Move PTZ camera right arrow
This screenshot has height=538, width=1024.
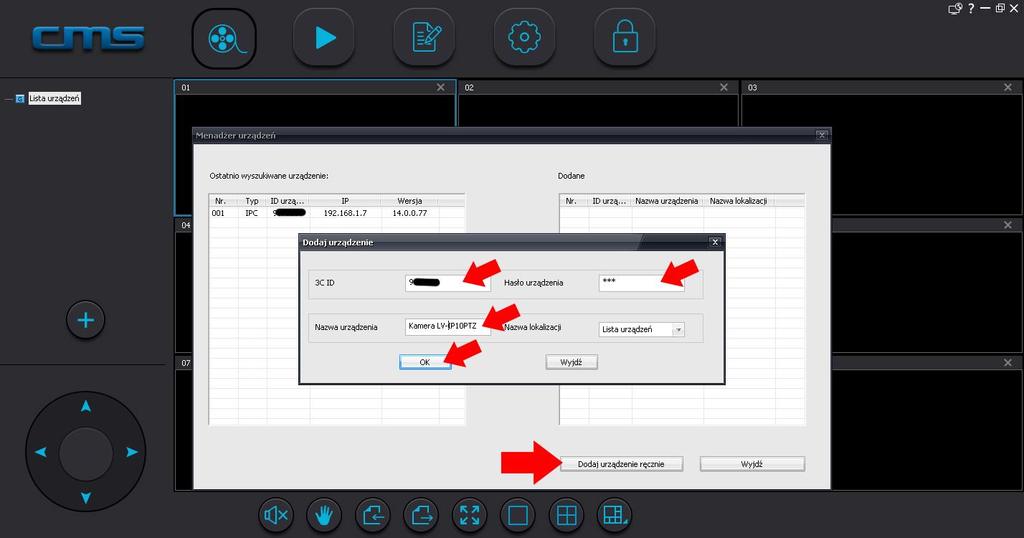click(132, 452)
